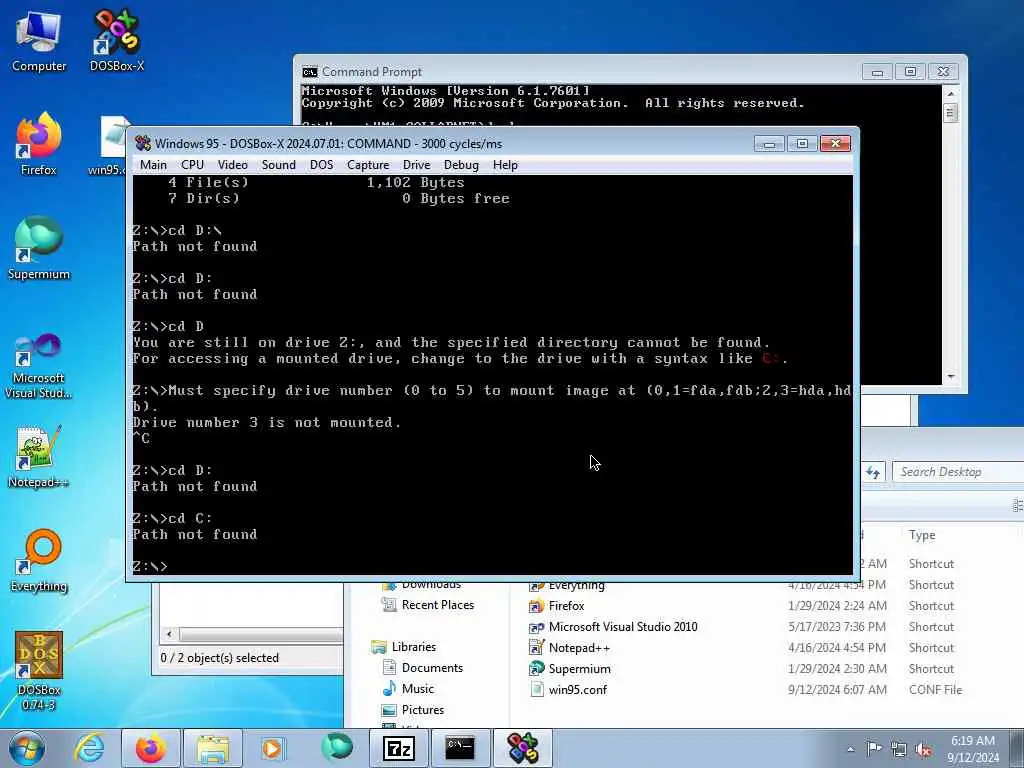Open Action Center flag icon in tray
The width and height of the screenshot is (1024, 768).
click(874, 748)
